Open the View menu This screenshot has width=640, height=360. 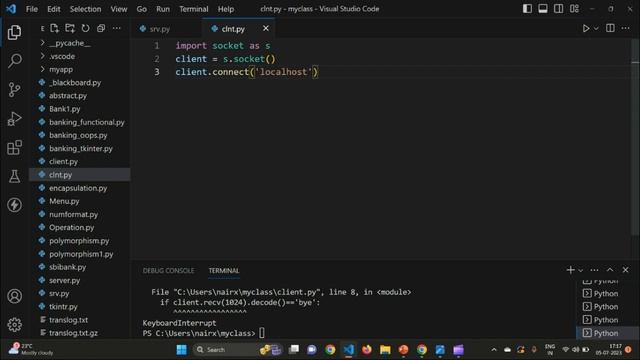(119, 9)
